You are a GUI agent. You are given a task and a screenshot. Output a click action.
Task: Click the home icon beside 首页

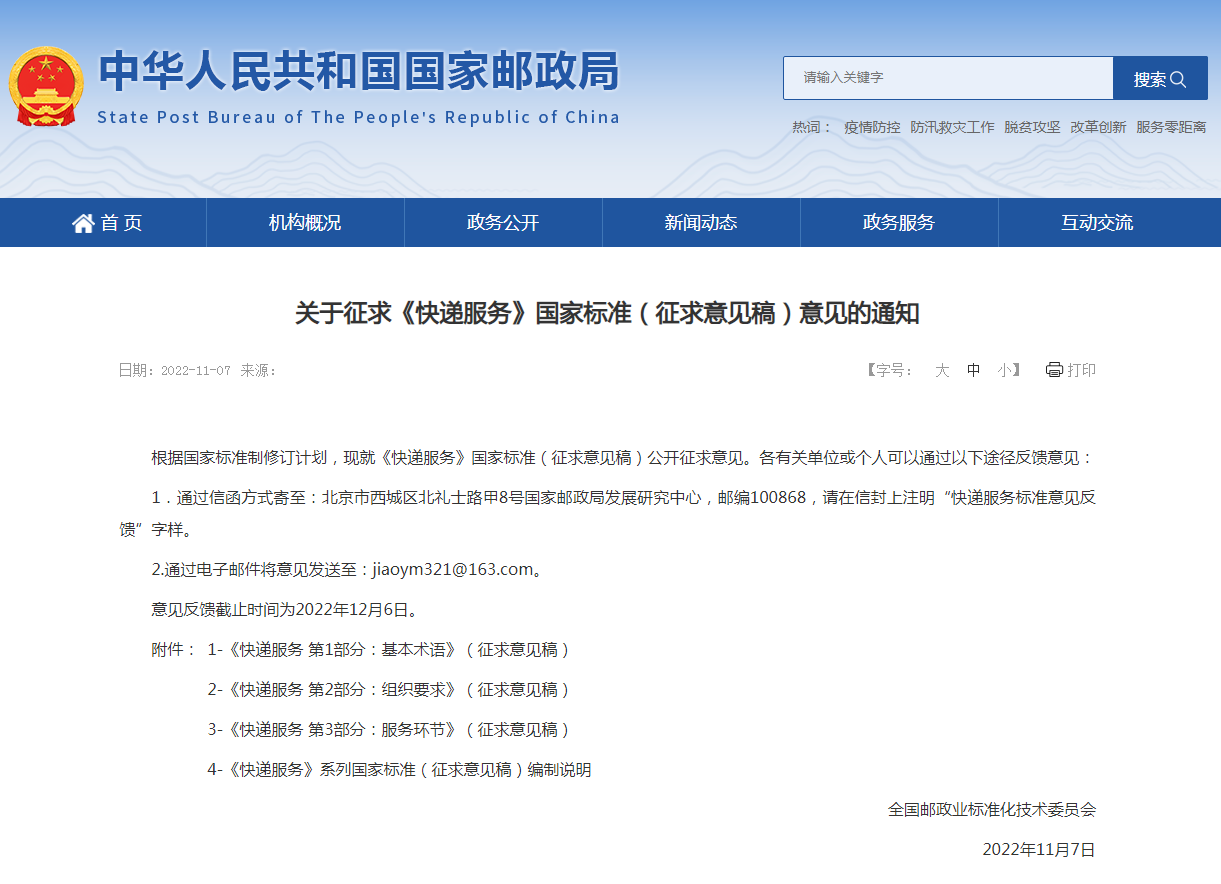tap(83, 223)
